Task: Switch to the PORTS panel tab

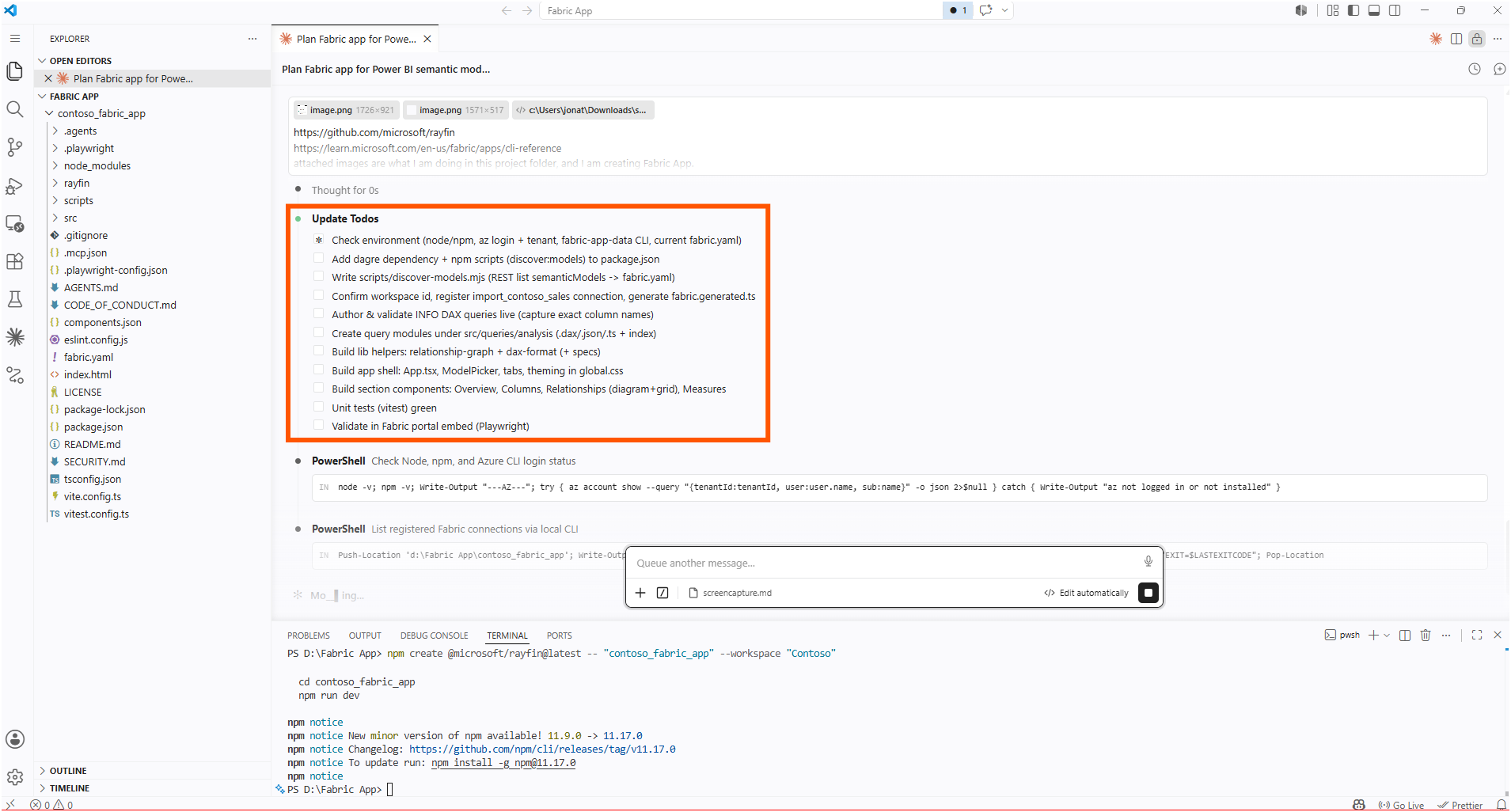Action: 559,636
